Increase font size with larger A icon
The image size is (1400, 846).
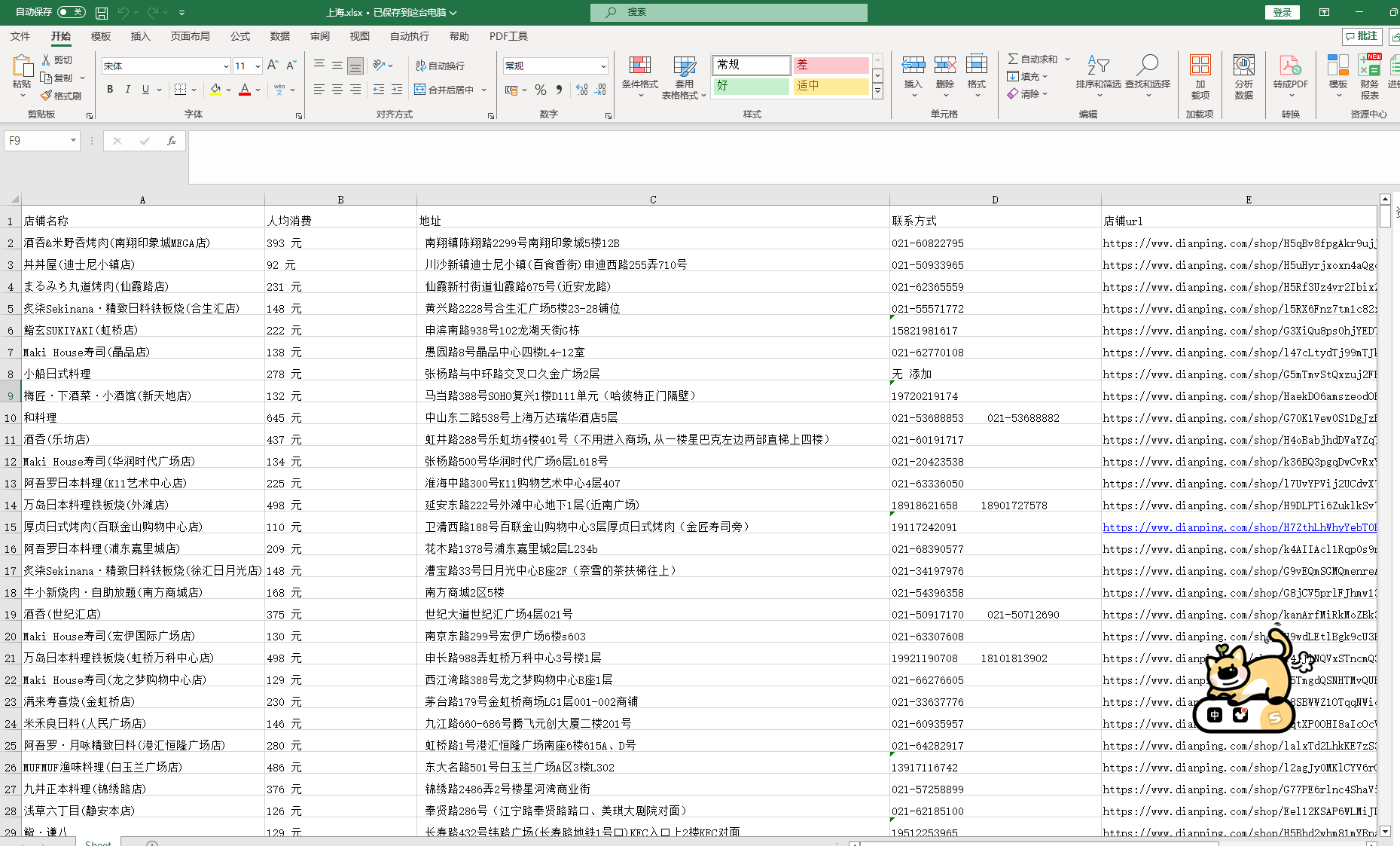(x=273, y=66)
